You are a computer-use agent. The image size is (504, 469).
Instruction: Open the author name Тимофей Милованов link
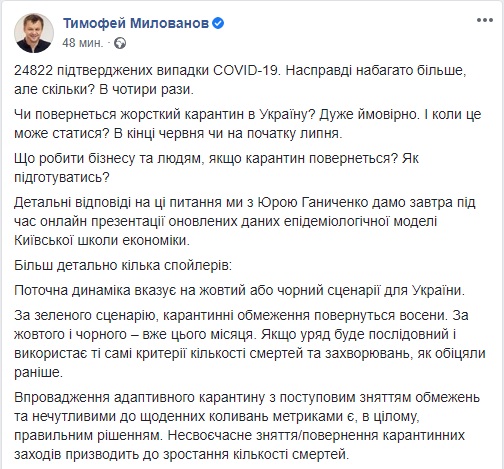coord(136,23)
